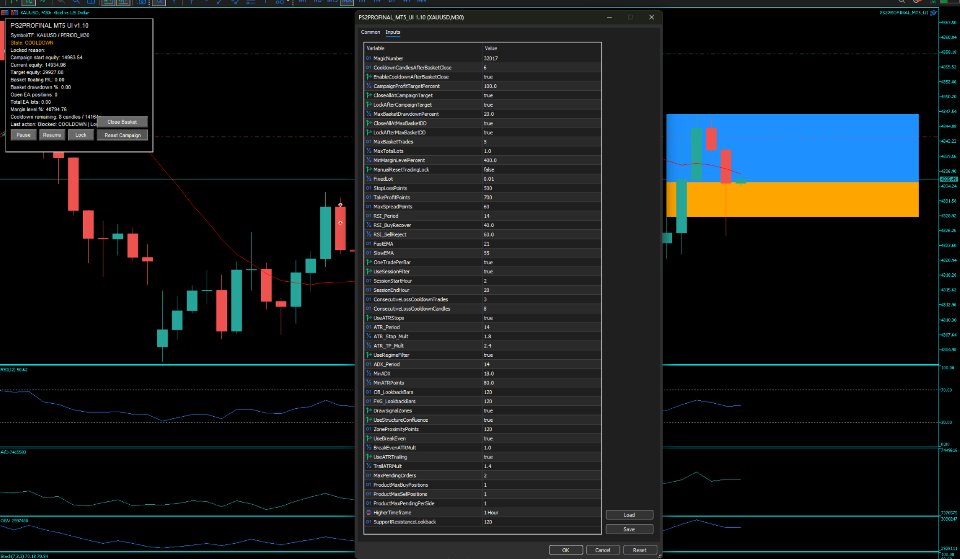Click Lock on the EA chart panel
This screenshot has width=960, height=559.
pos(81,135)
